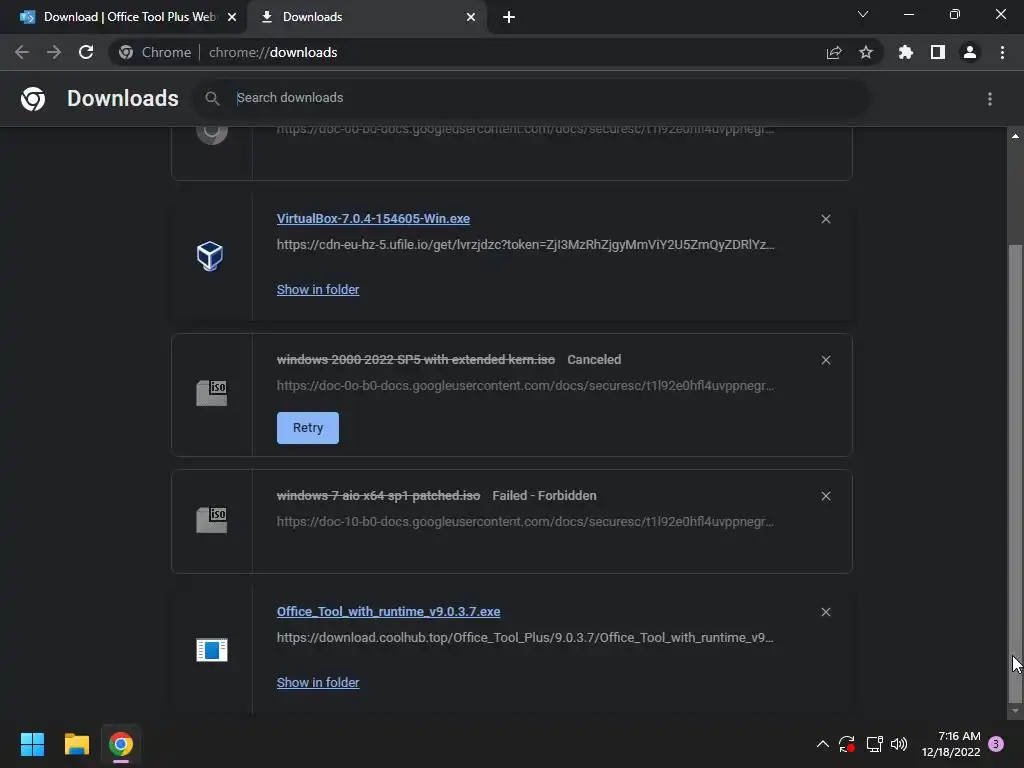Open the Chrome profile avatar
The width and height of the screenshot is (1024, 768).
970,52
